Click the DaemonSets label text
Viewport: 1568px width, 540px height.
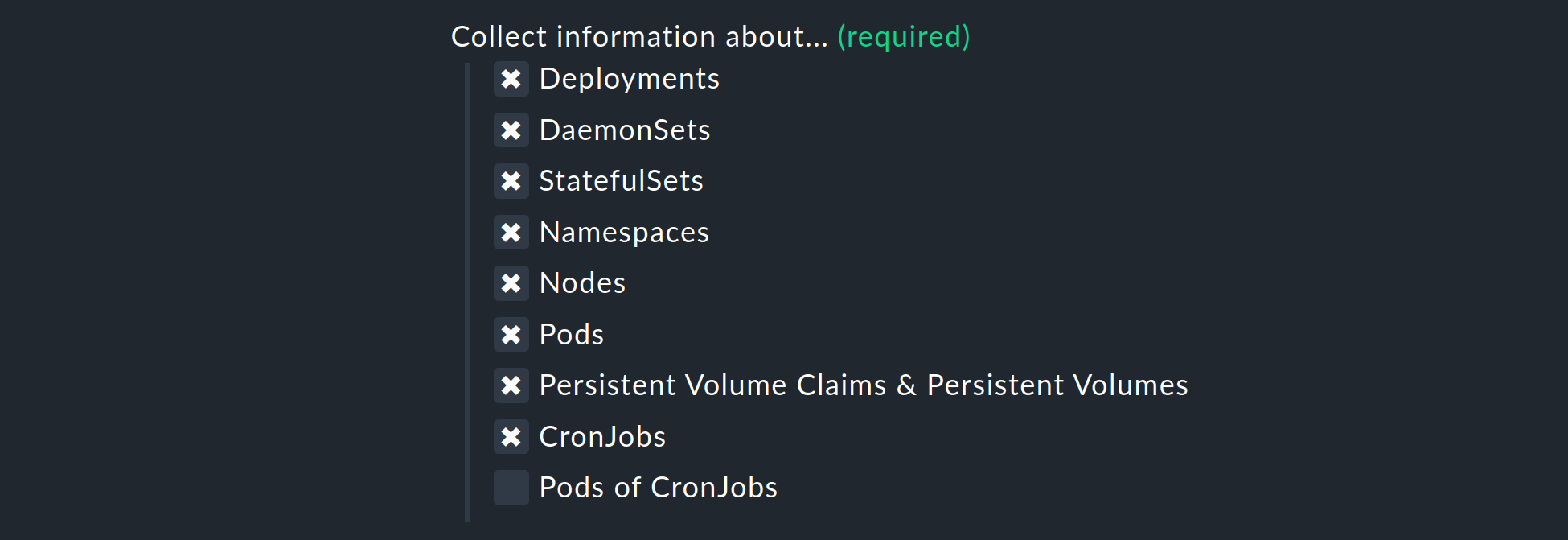[x=625, y=130]
